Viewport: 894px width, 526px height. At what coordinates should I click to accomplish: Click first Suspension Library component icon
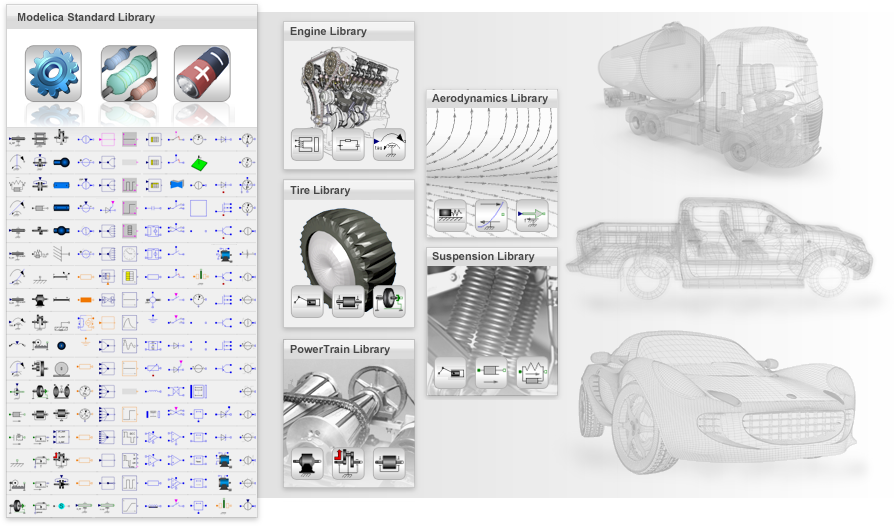(450, 372)
